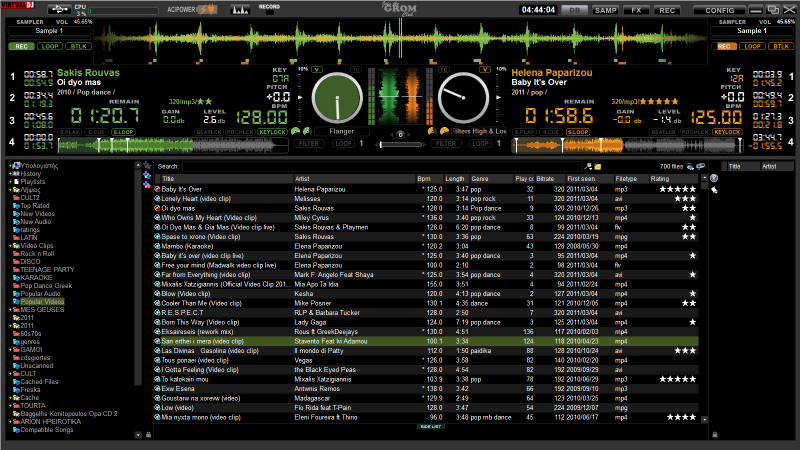Click the second blue icon right of 700 files

click(701, 166)
